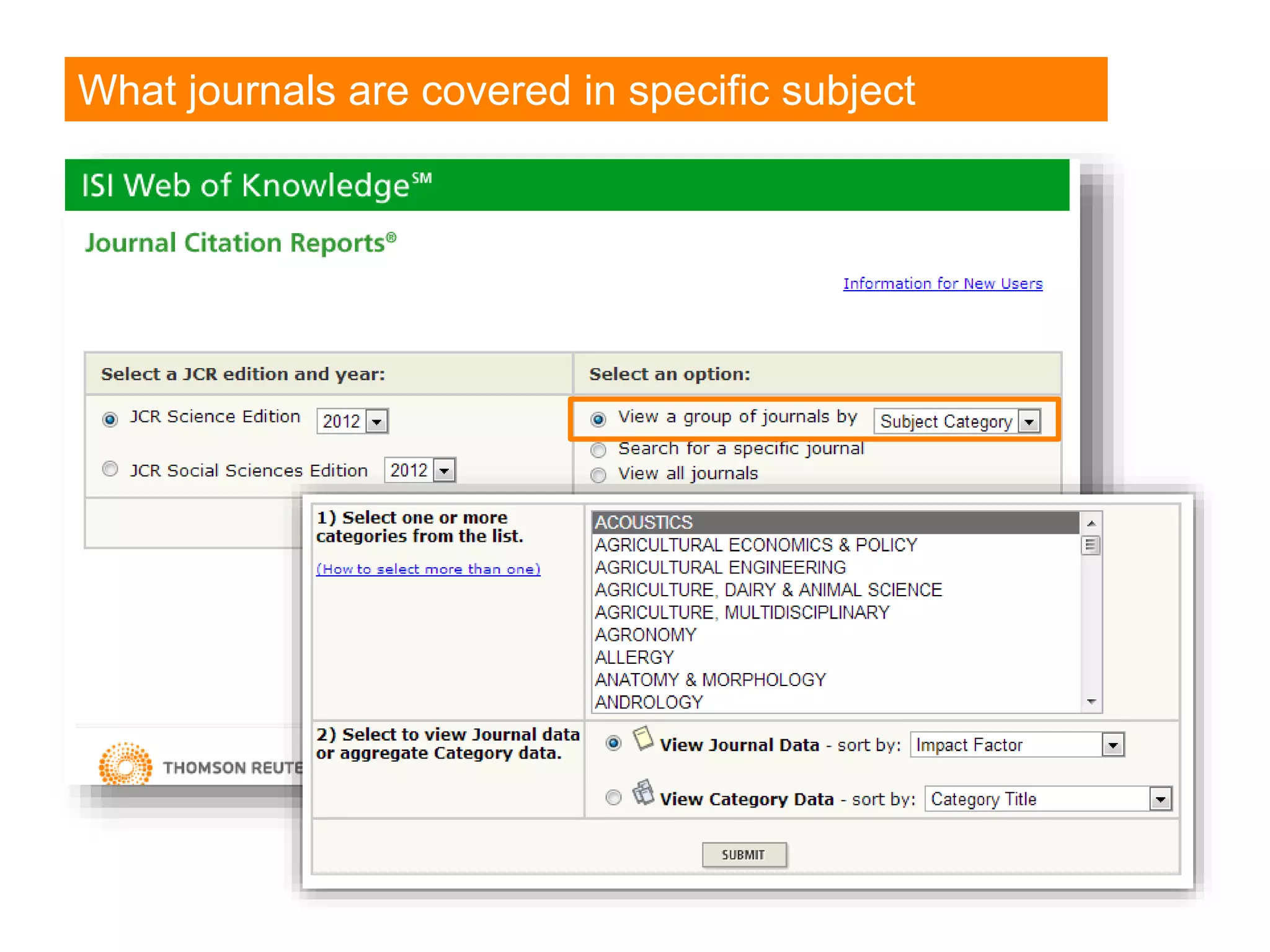Select AGRICULTURE, MULTIDISCIPLINARY category
The height and width of the screenshot is (952, 1270).
click(835, 612)
